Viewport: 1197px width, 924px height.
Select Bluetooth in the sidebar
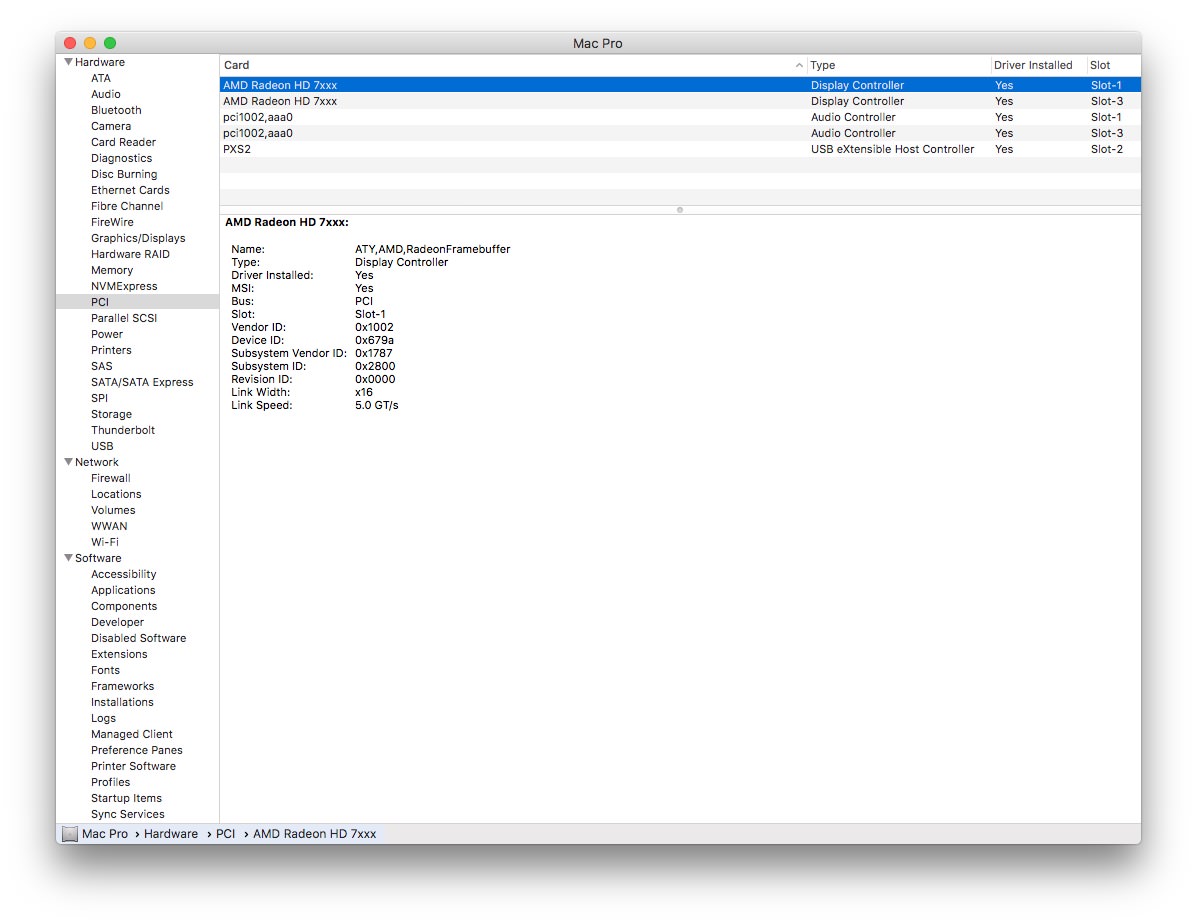116,110
